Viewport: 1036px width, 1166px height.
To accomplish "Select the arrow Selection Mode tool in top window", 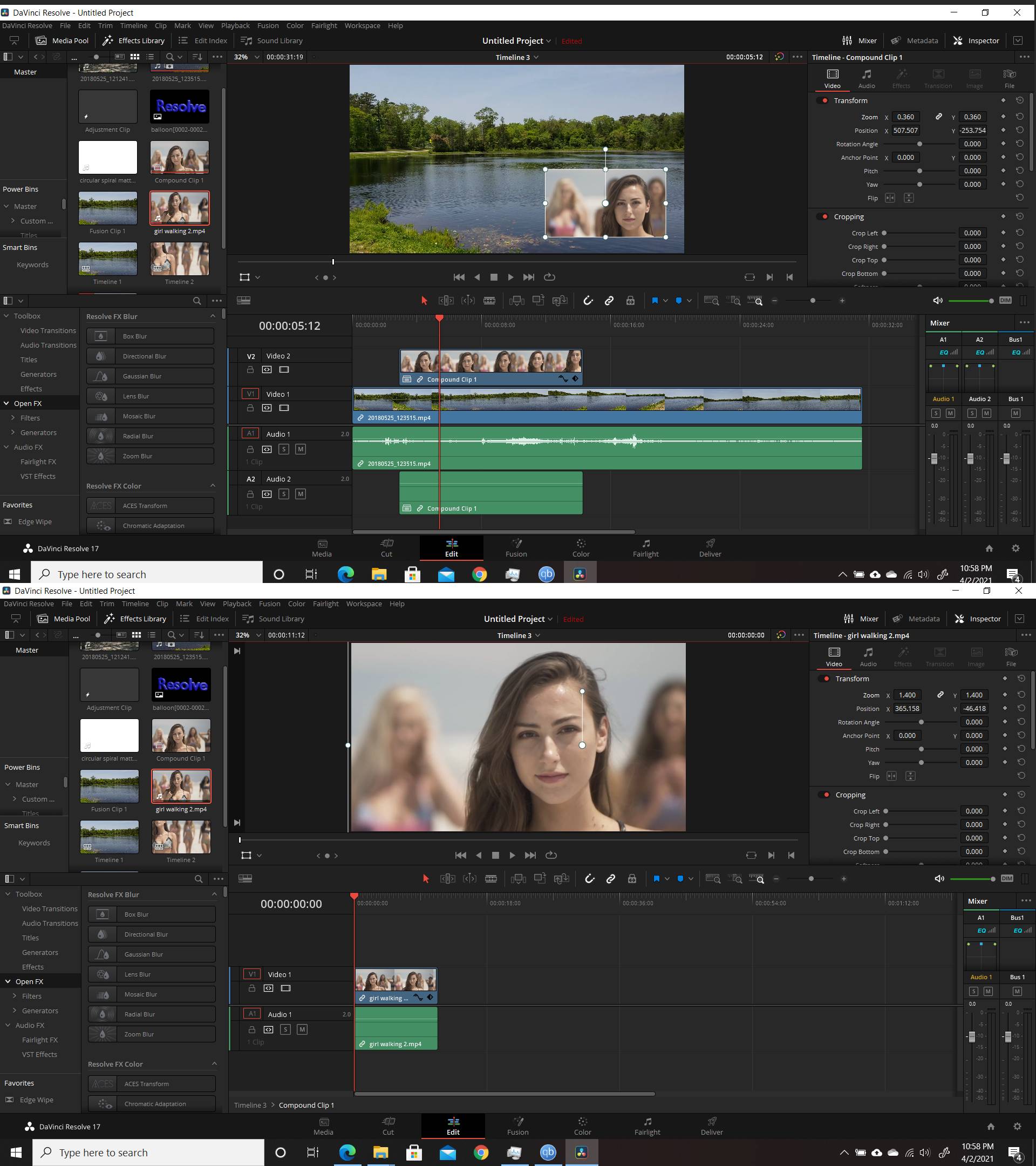I will click(x=424, y=301).
